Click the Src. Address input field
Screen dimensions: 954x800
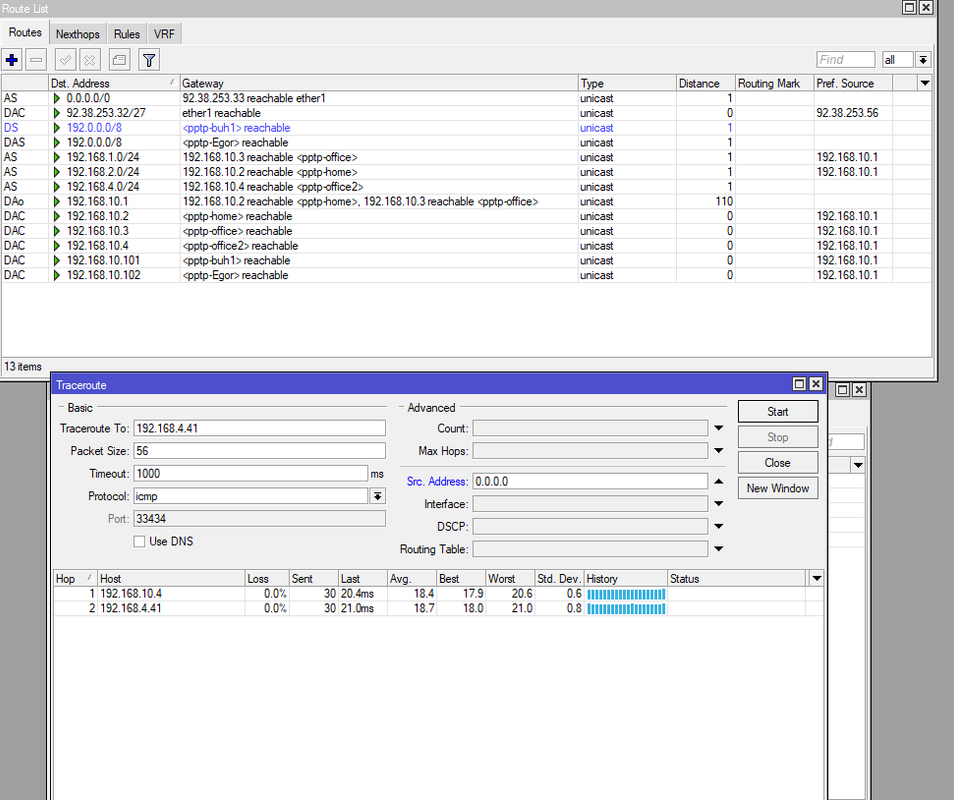[x=590, y=481]
